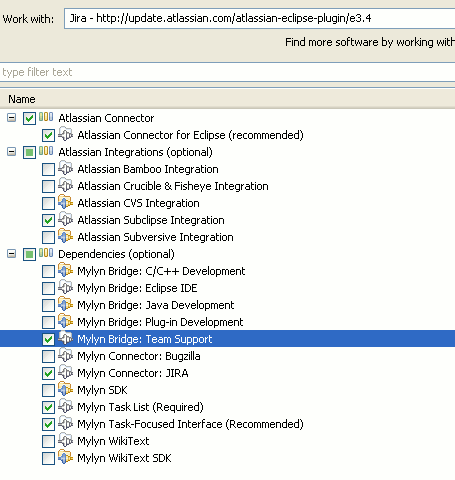Click the type filter text field
The image size is (455, 480).
(x=227, y=72)
